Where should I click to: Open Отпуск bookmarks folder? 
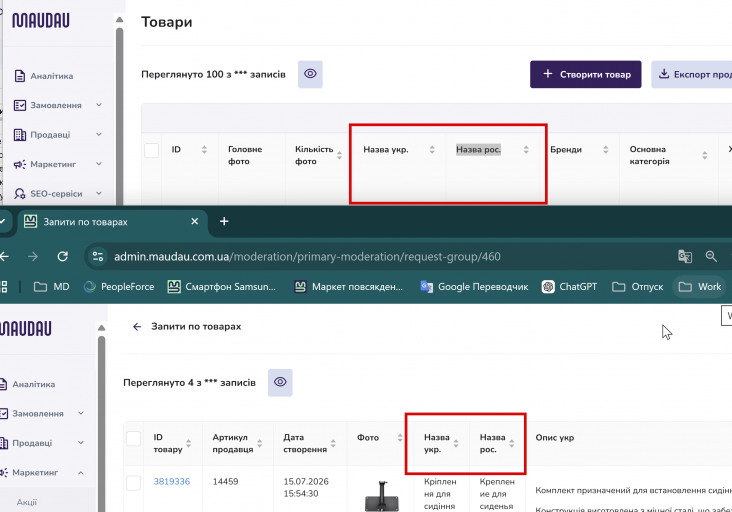pyautogui.click(x=638, y=287)
